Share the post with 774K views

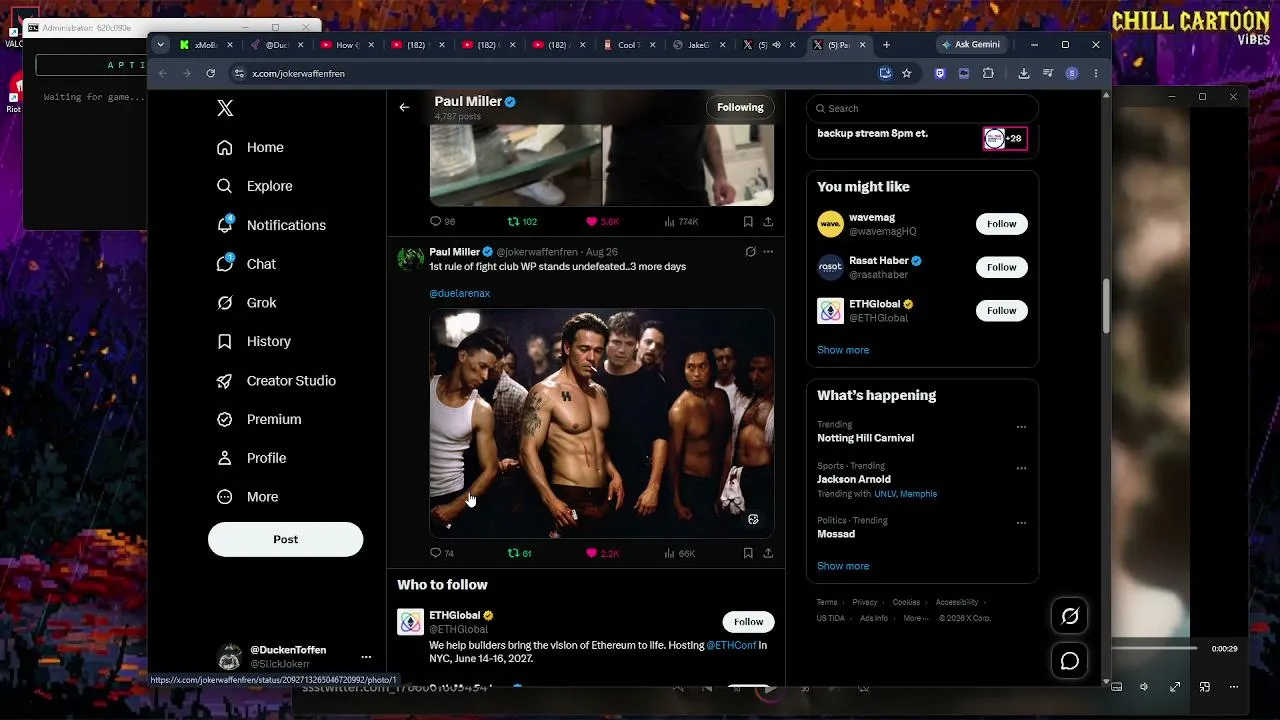point(768,221)
